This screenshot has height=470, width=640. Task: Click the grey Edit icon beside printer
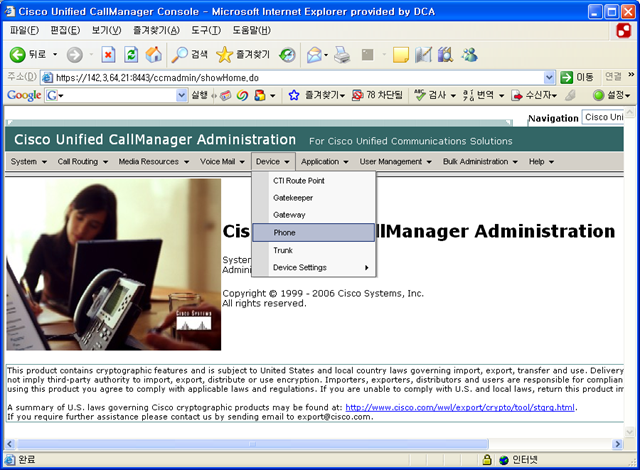(368, 55)
